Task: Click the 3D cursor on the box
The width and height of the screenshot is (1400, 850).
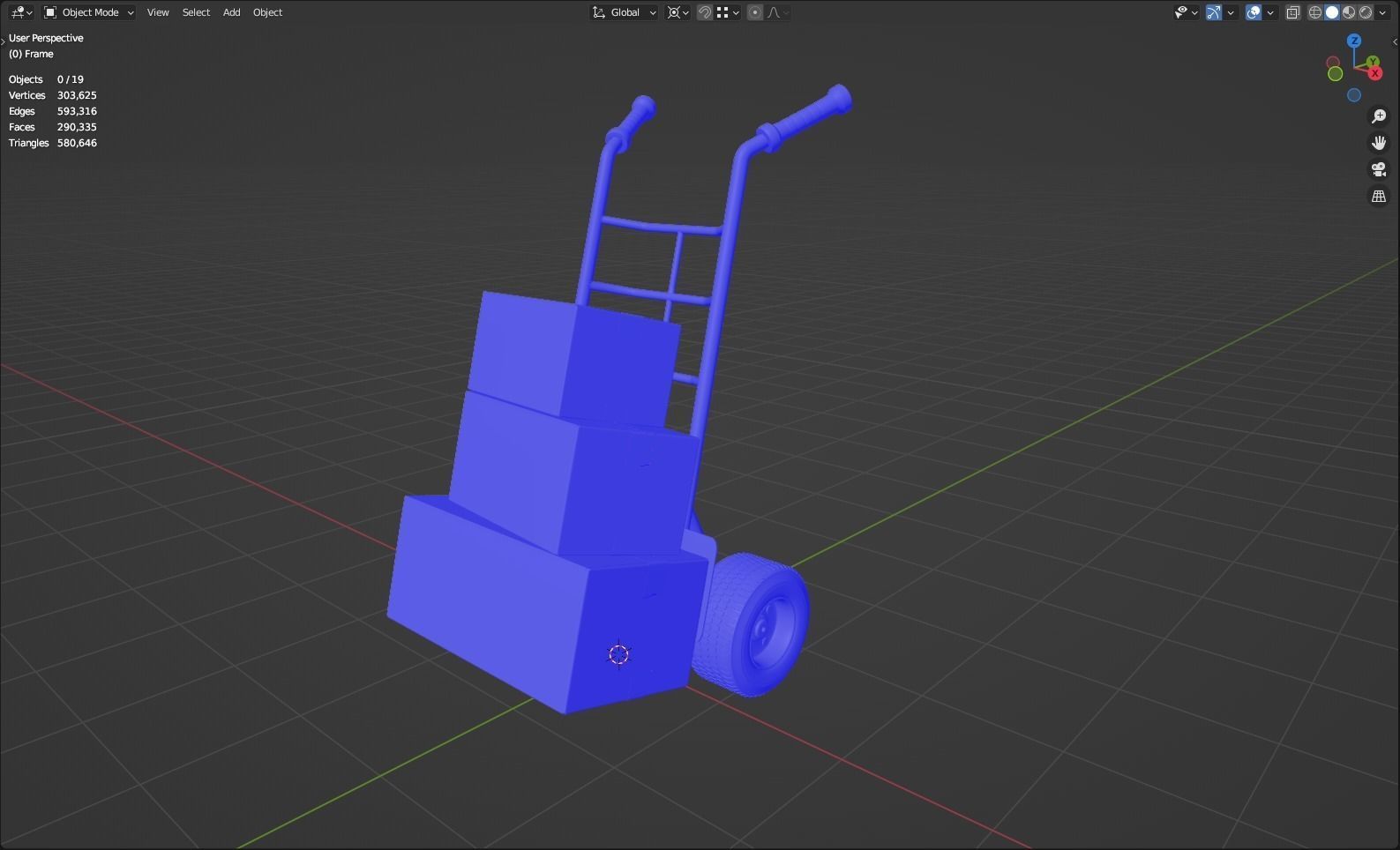Action: (x=619, y=654)
